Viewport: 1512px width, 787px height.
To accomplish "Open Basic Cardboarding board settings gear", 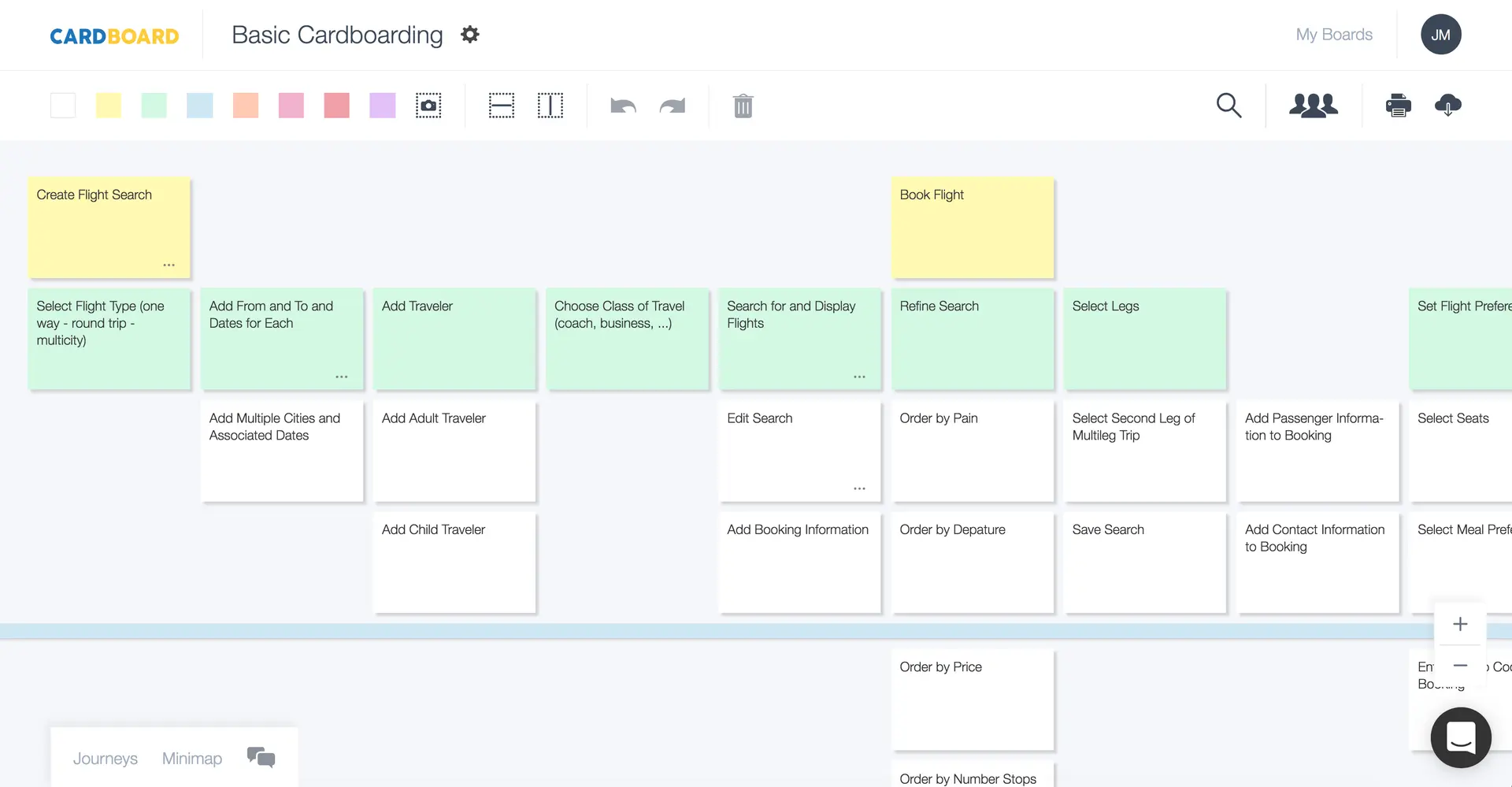I will [469, 34].
